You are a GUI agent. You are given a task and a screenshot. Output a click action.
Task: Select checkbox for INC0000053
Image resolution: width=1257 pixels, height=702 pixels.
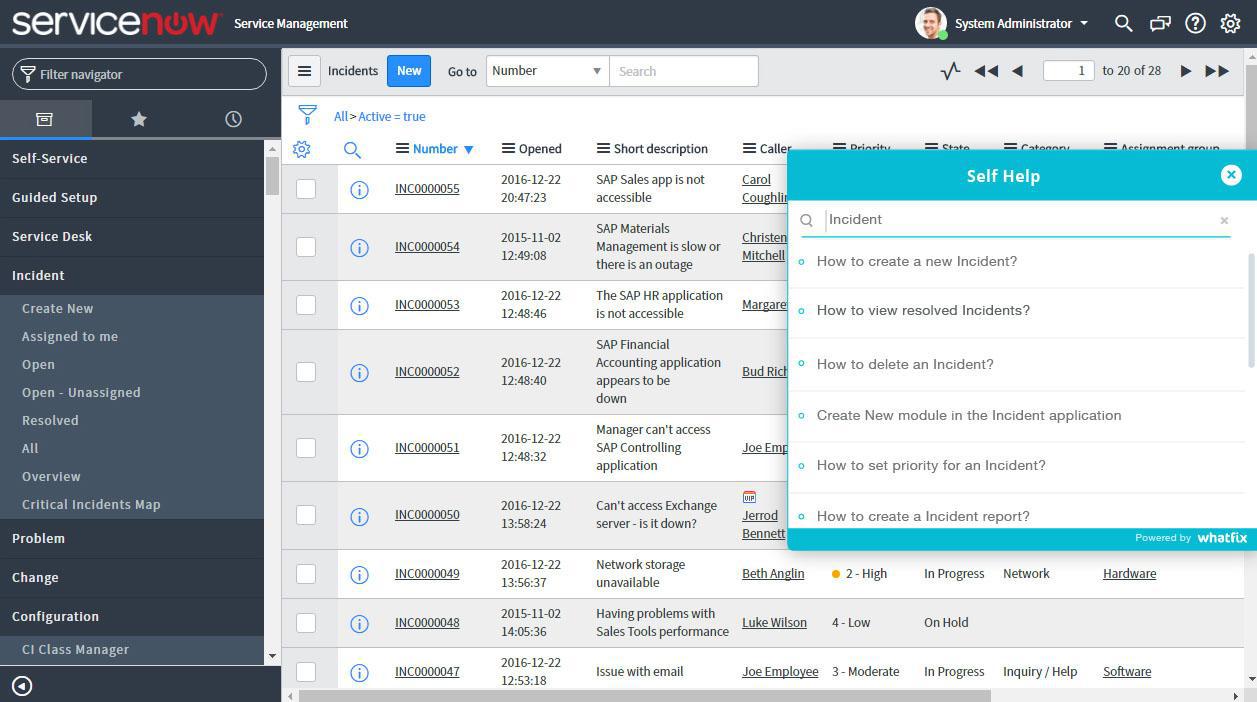coord(306,304)
